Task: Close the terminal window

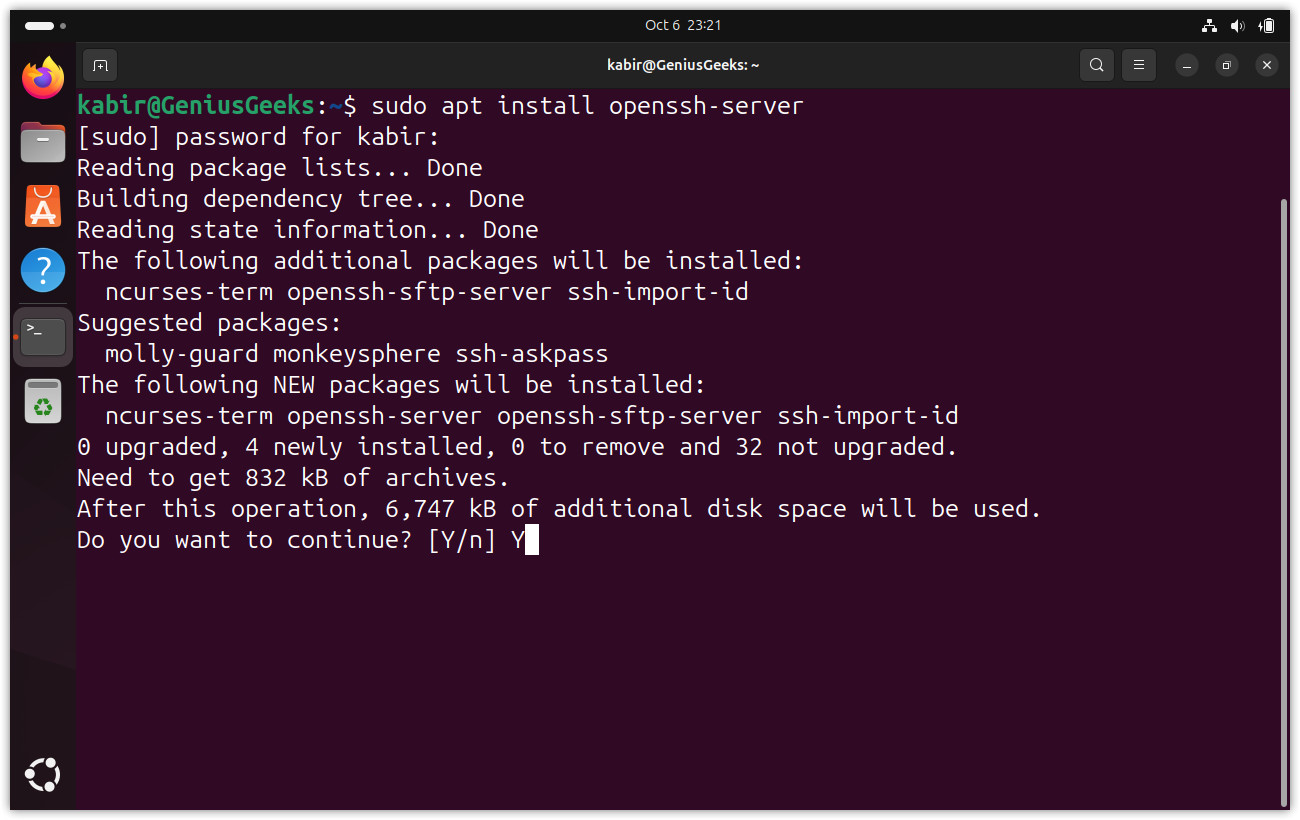Action: (1267, 65)
